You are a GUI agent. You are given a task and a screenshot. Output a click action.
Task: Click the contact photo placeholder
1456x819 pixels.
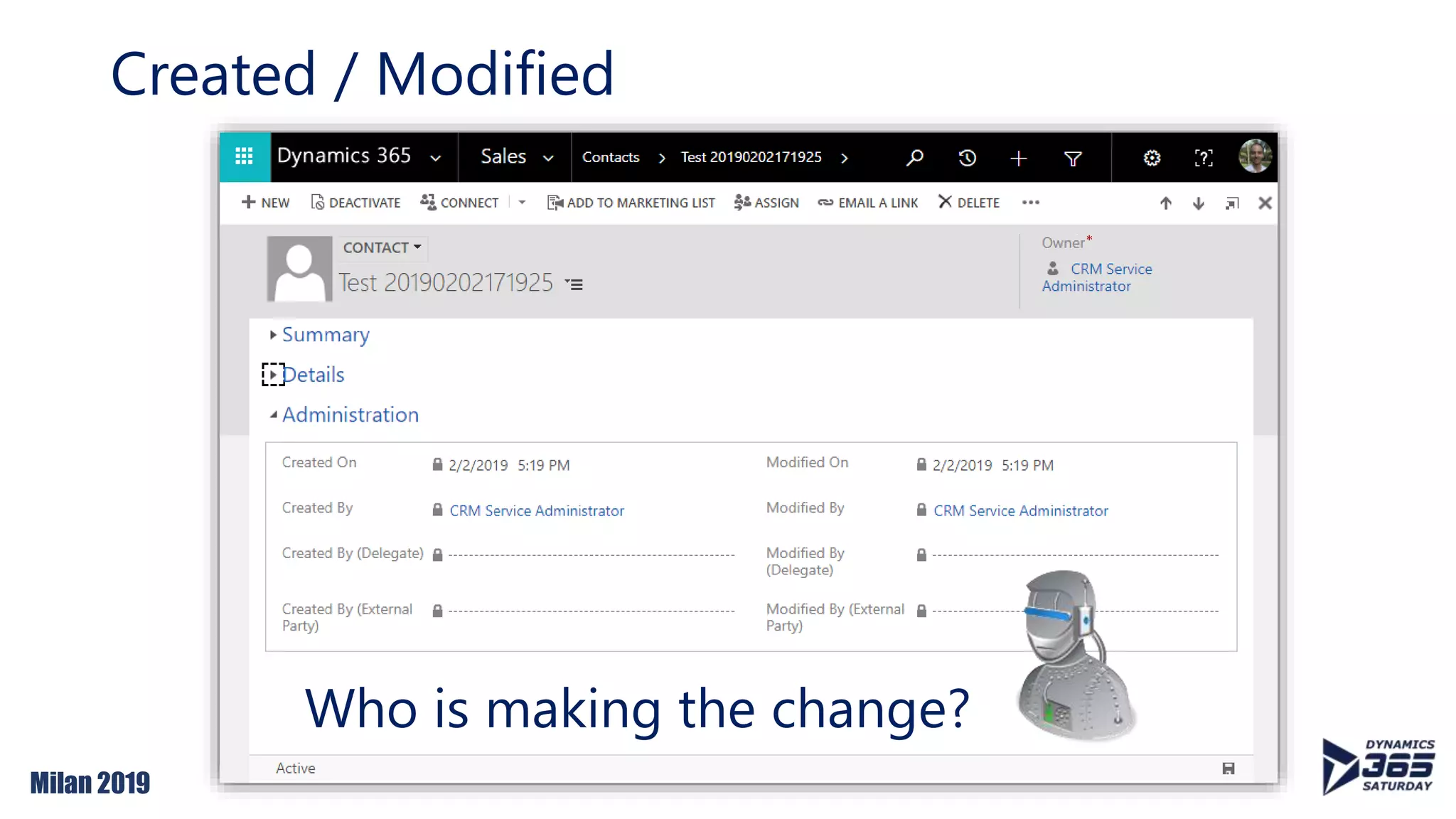point(299,269)
